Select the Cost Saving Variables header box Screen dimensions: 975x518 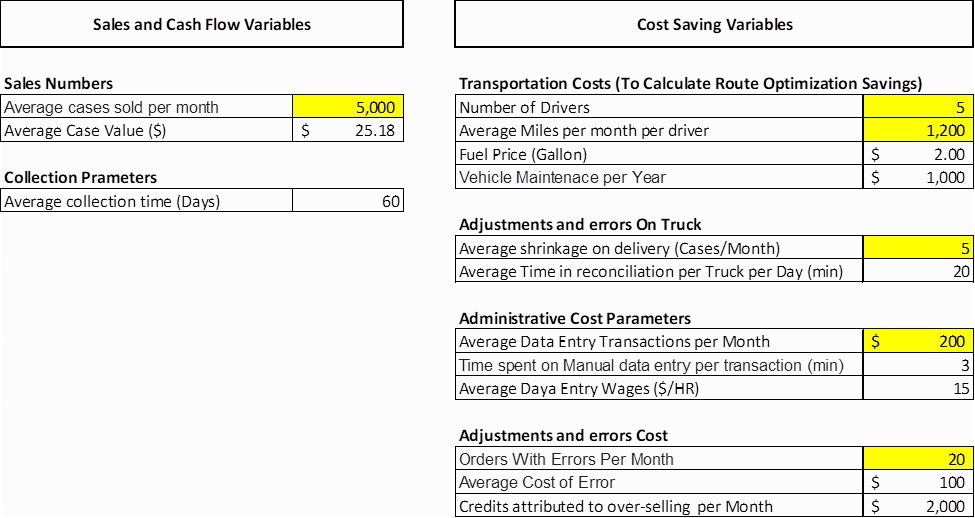714,24
